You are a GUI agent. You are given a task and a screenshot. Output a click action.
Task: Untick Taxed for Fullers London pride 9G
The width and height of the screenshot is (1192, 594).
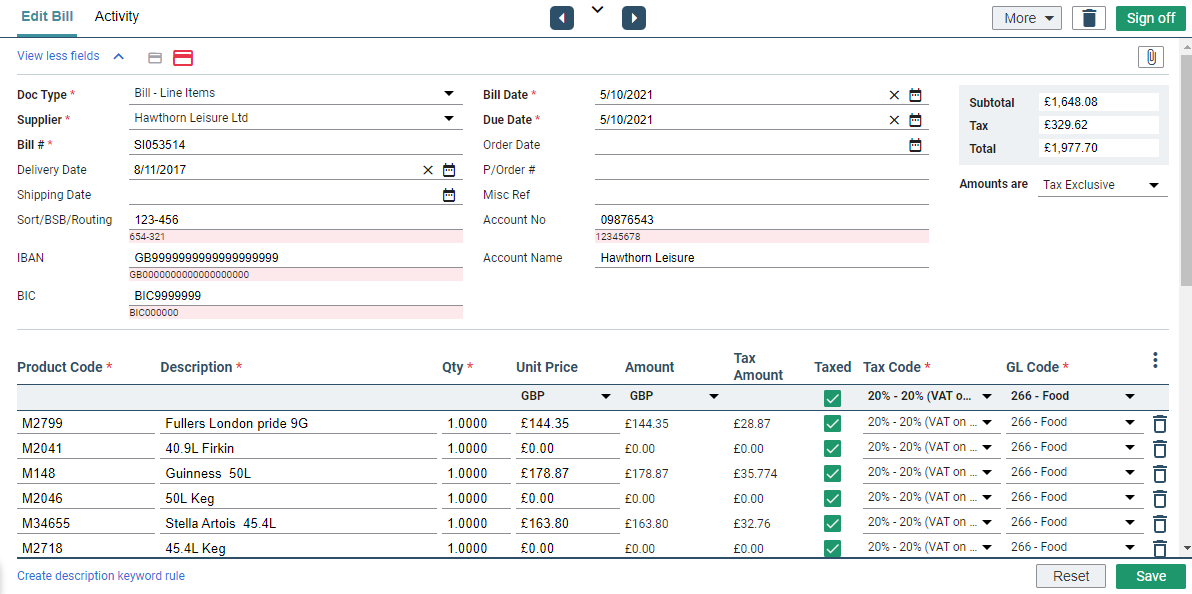click(x=832, y=424)
